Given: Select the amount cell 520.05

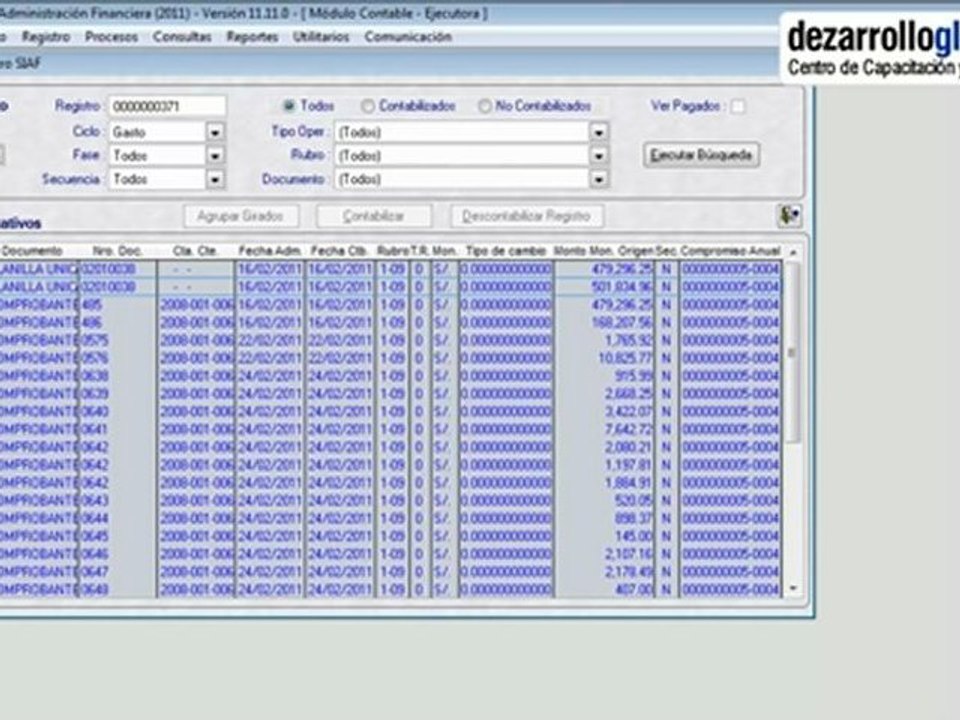Looking at the screenshot, I should (x=604, y=500).
